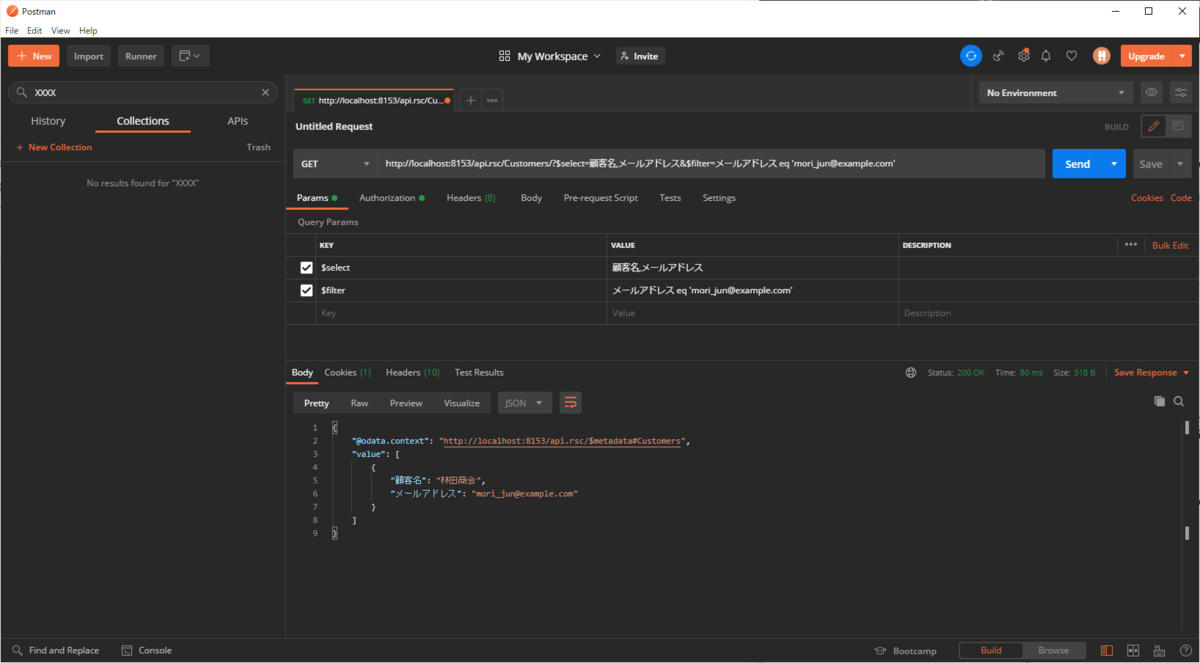This screenshot has height=663, width=1200.
Task: Click the wrap lines icon in response toolbar
Action: coord(570,403)
